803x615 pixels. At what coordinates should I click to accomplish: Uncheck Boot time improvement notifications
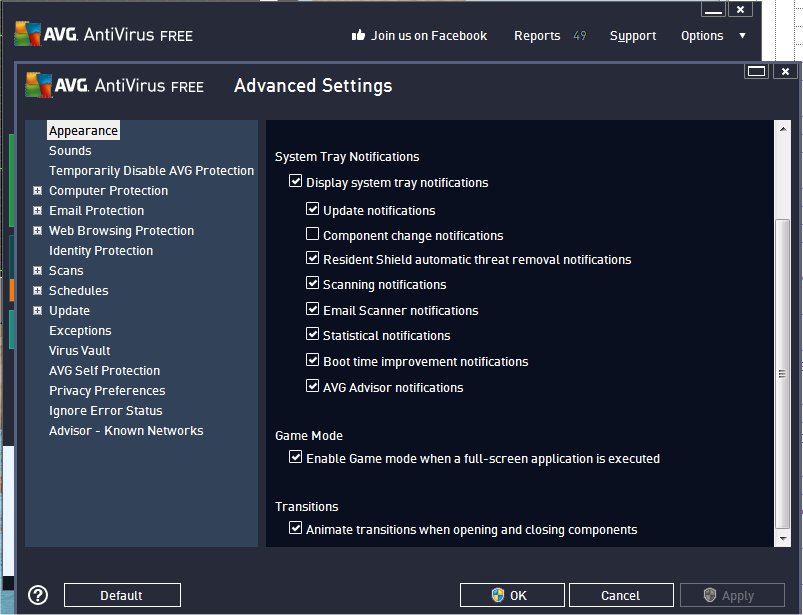[312, 360]
